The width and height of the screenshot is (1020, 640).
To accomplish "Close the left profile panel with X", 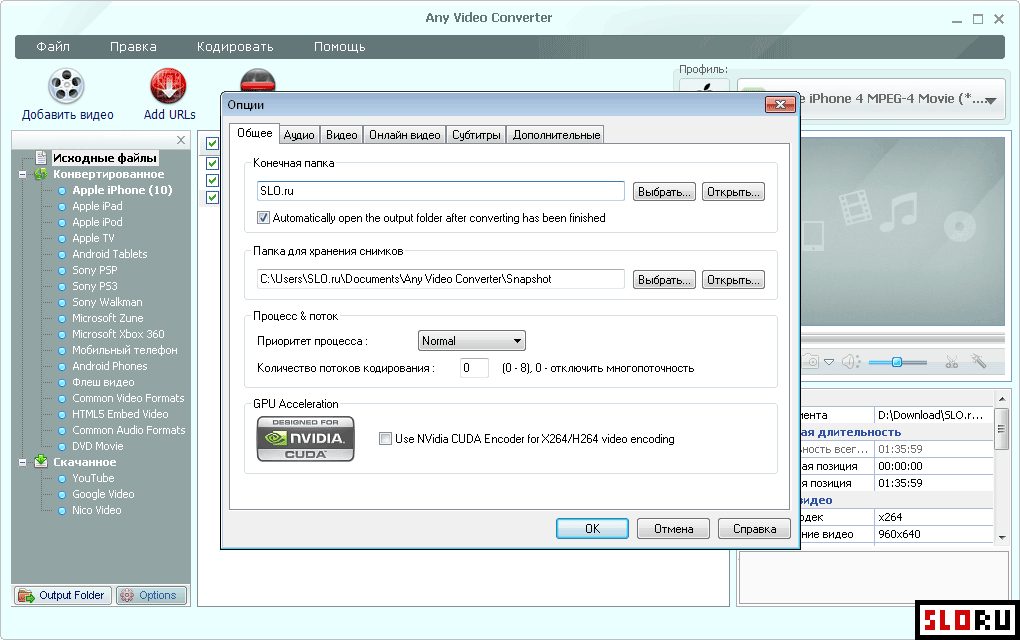I will click(x=181, y=140).
